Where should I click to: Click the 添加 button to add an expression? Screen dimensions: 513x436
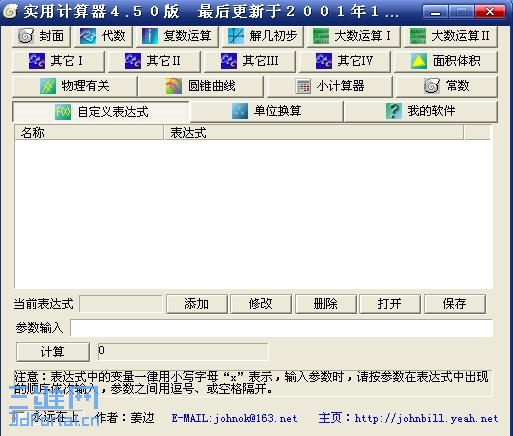(197, 304)
